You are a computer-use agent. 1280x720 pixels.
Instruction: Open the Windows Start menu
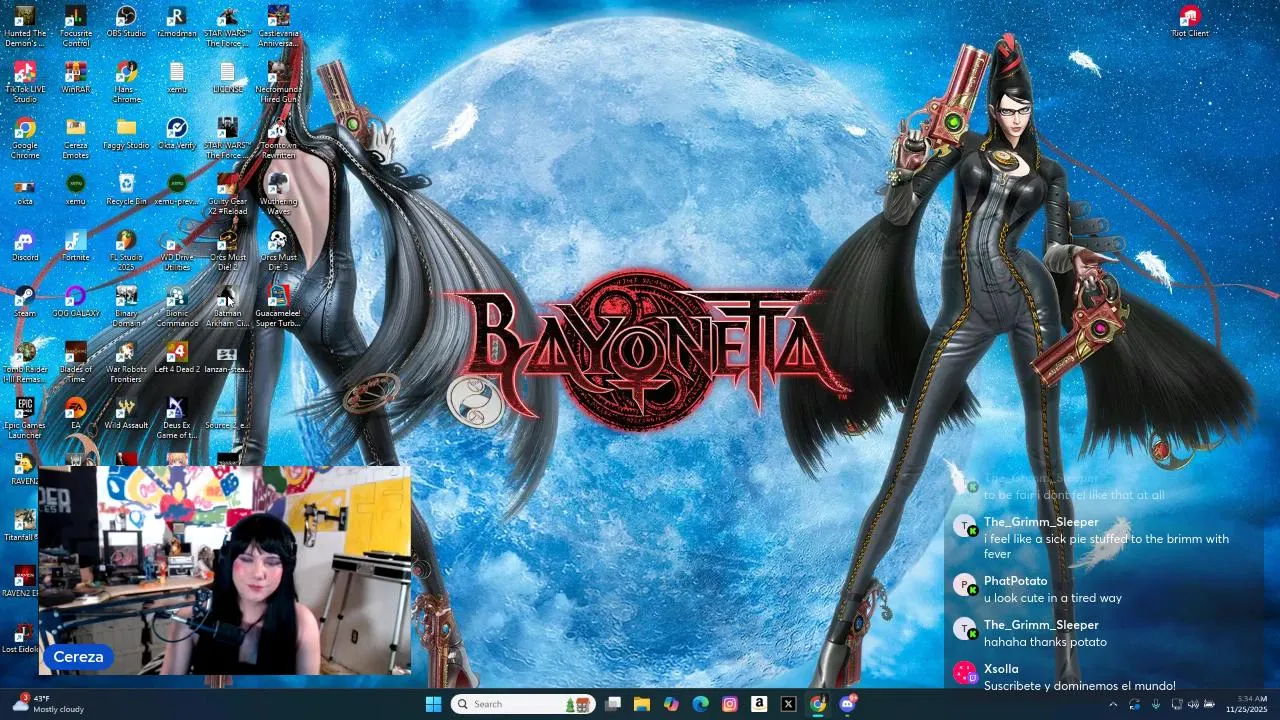[x=433, y=704]
